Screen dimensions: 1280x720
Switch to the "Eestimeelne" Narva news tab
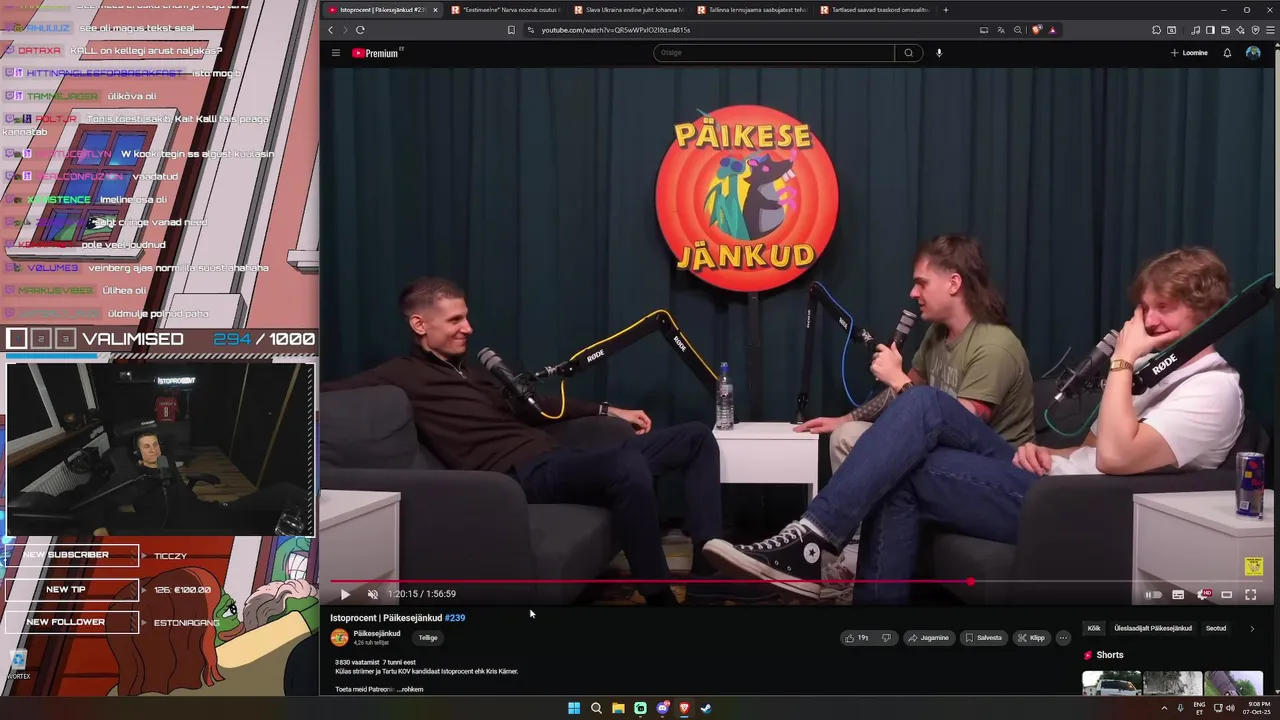[504, 10]
